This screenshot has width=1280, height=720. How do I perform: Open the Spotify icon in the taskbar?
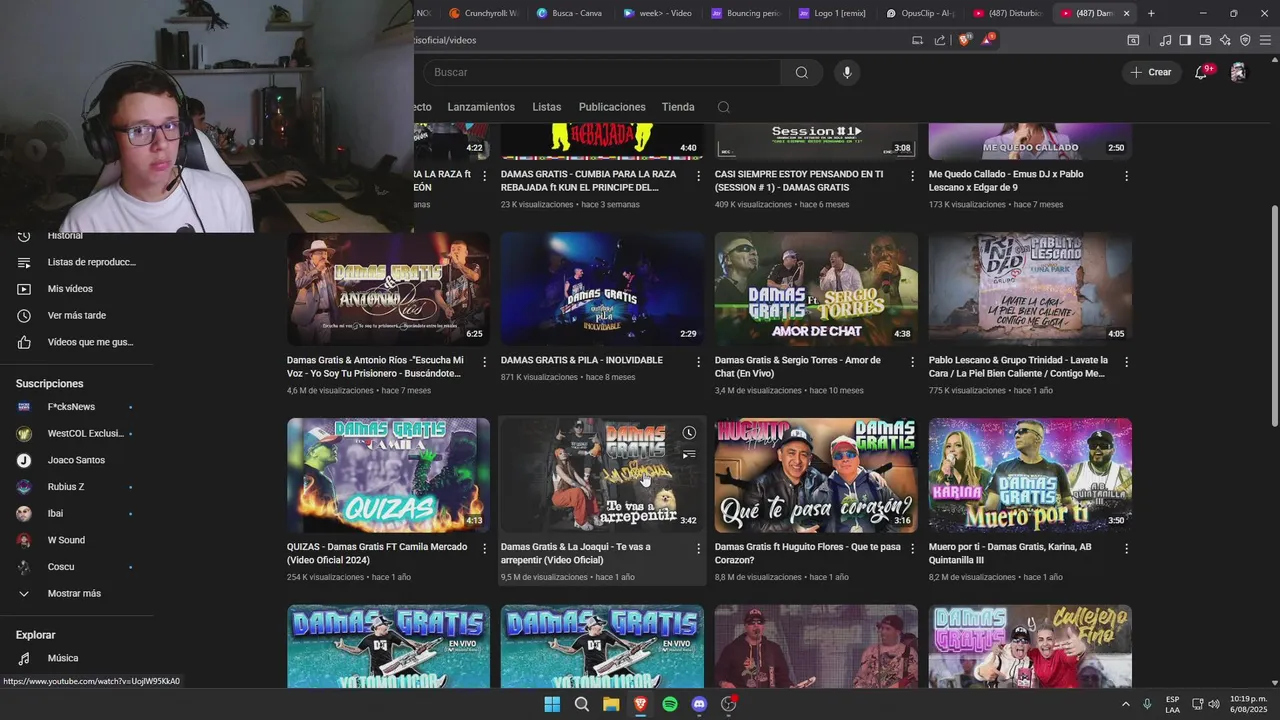(x=670, y=704)
